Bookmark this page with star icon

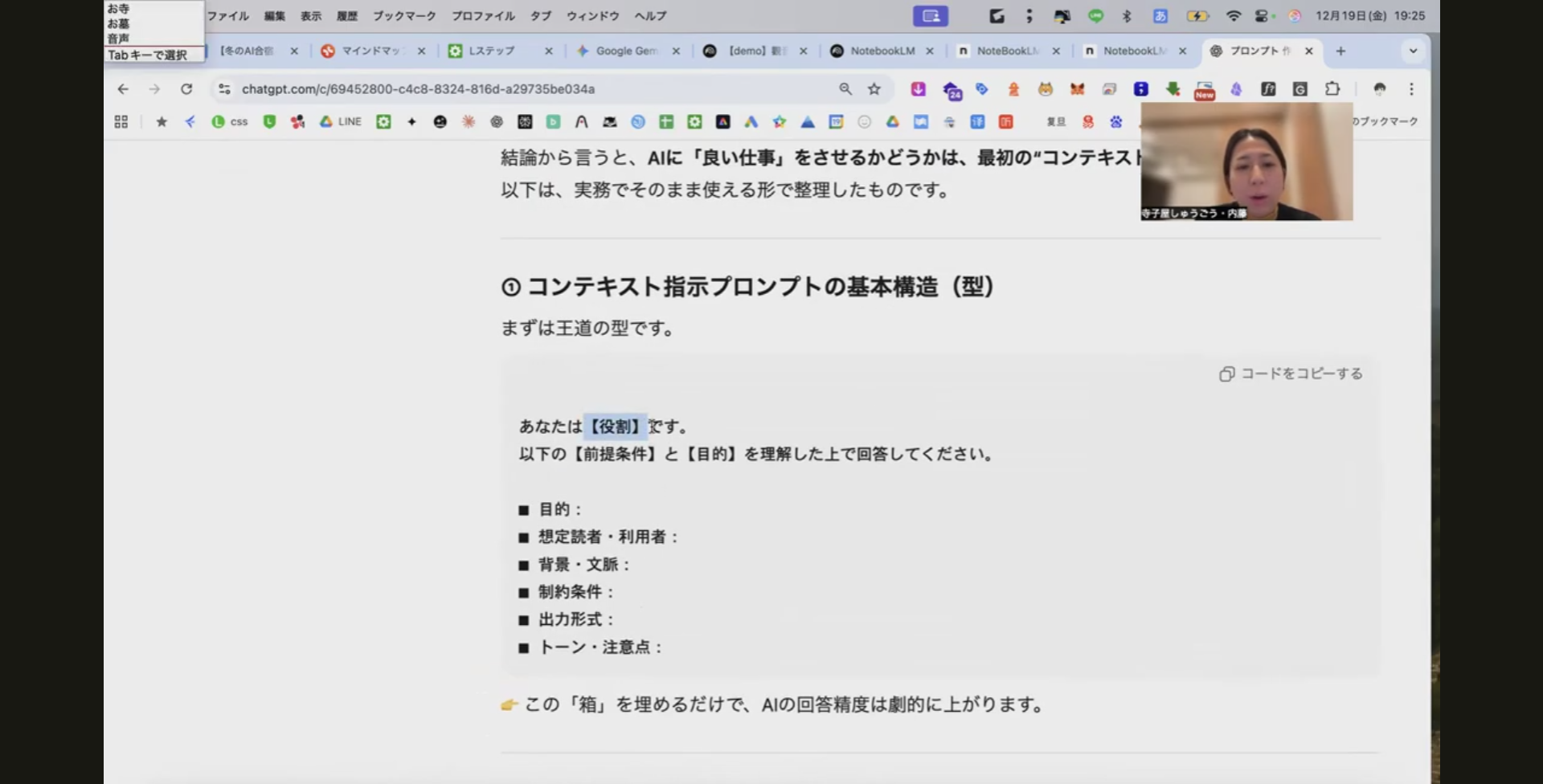tap(874, 89)
